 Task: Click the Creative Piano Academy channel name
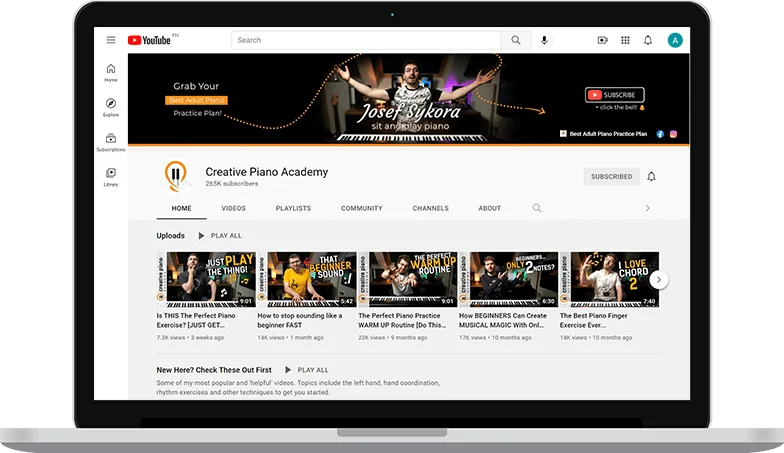coord(266,172)
